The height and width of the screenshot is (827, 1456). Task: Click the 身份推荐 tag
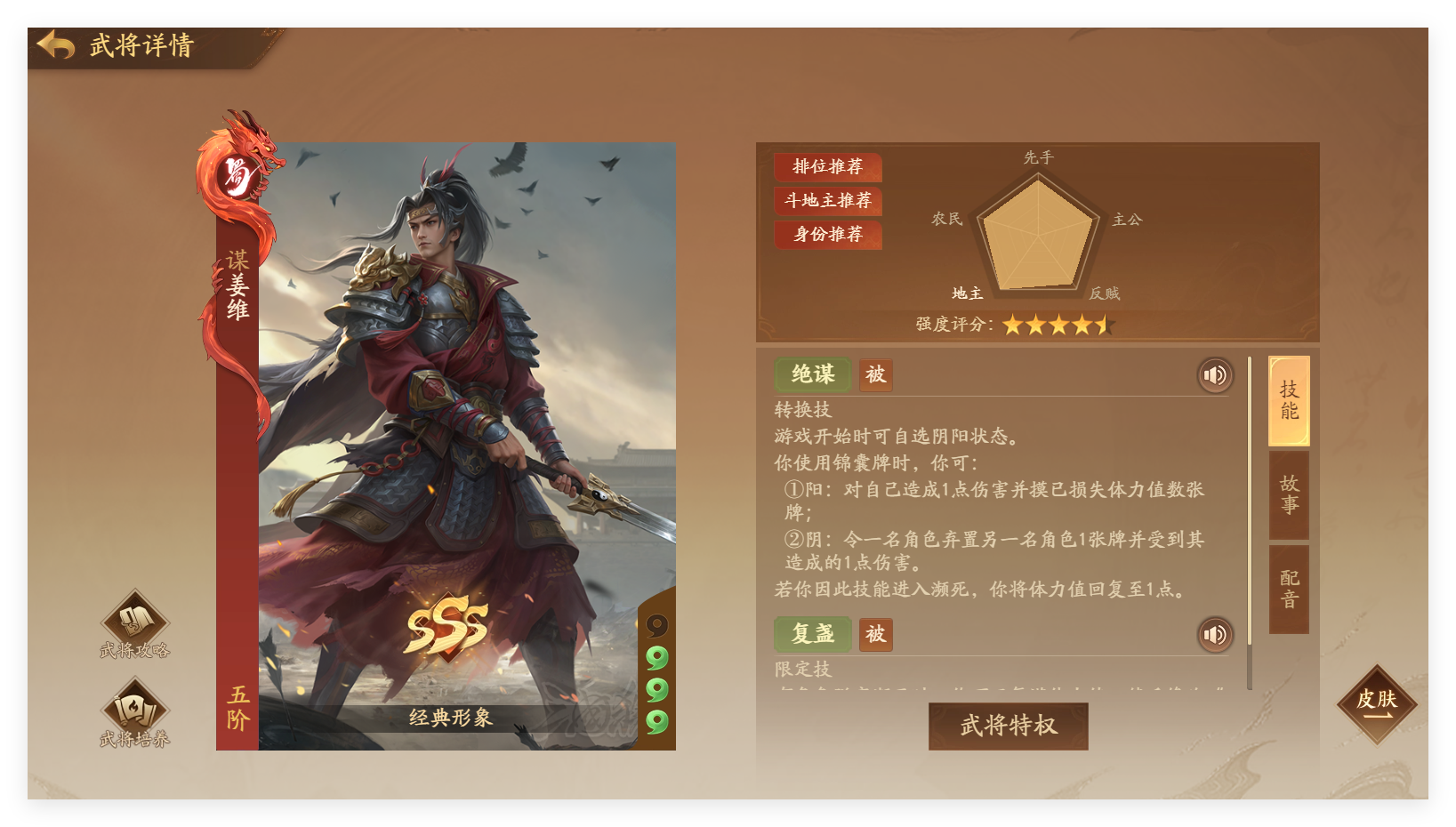click(x=828, y=235)
